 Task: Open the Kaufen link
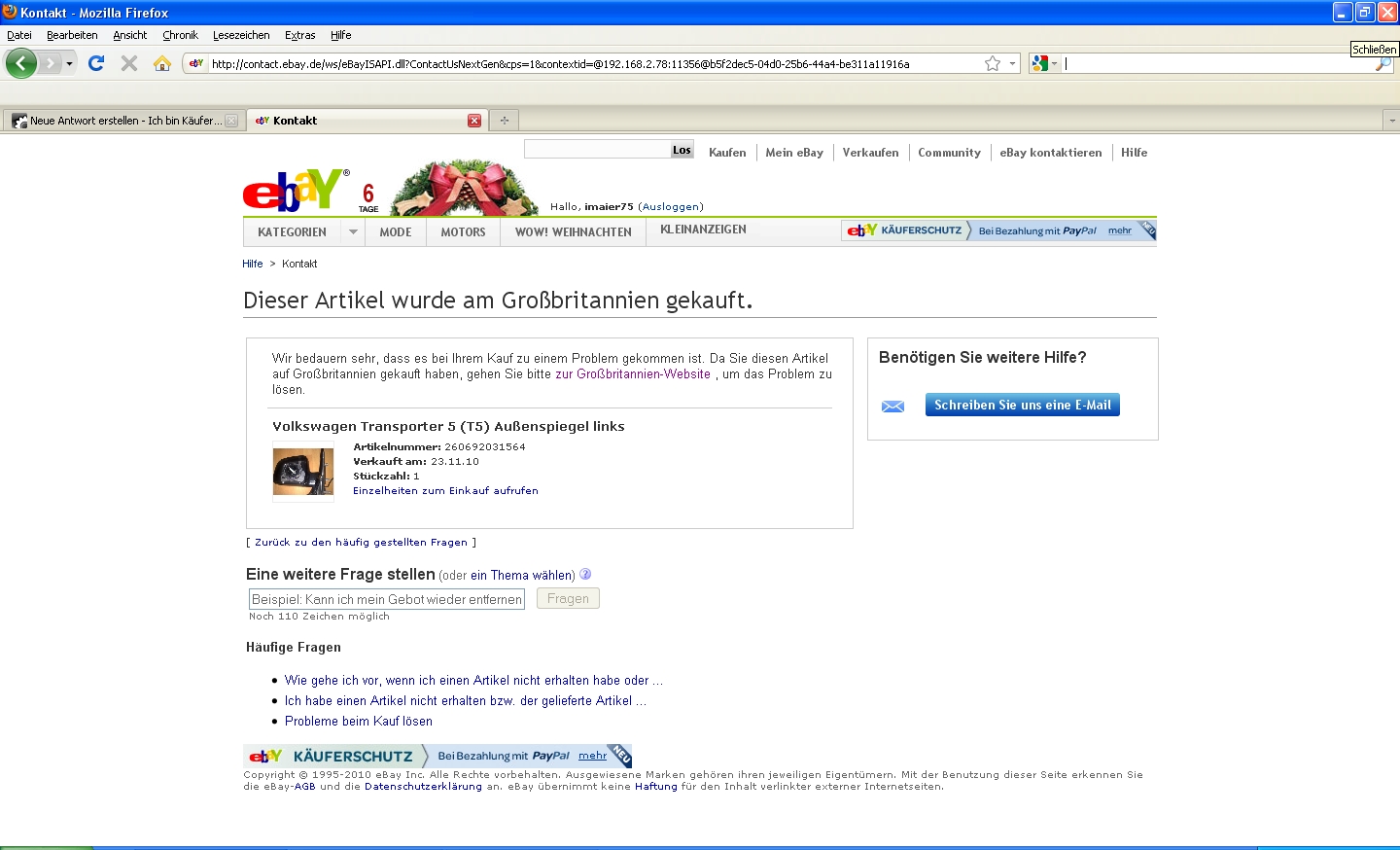pos(727,153)
